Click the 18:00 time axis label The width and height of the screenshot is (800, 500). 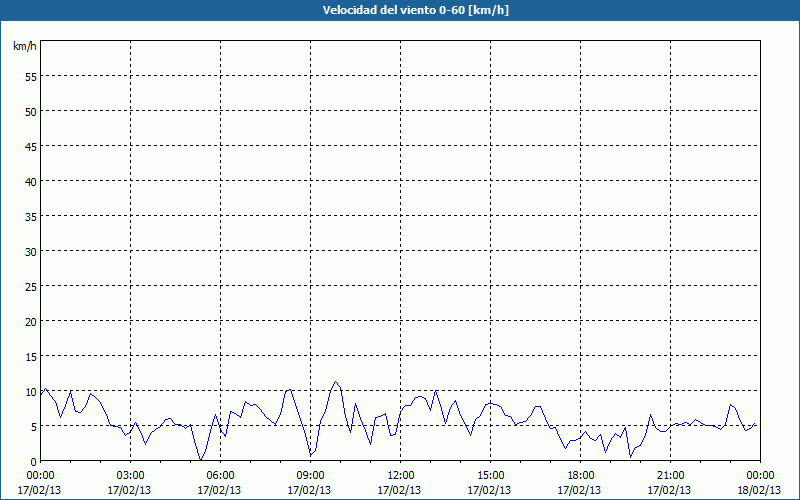pyautogui.click(x=580, y=476)
